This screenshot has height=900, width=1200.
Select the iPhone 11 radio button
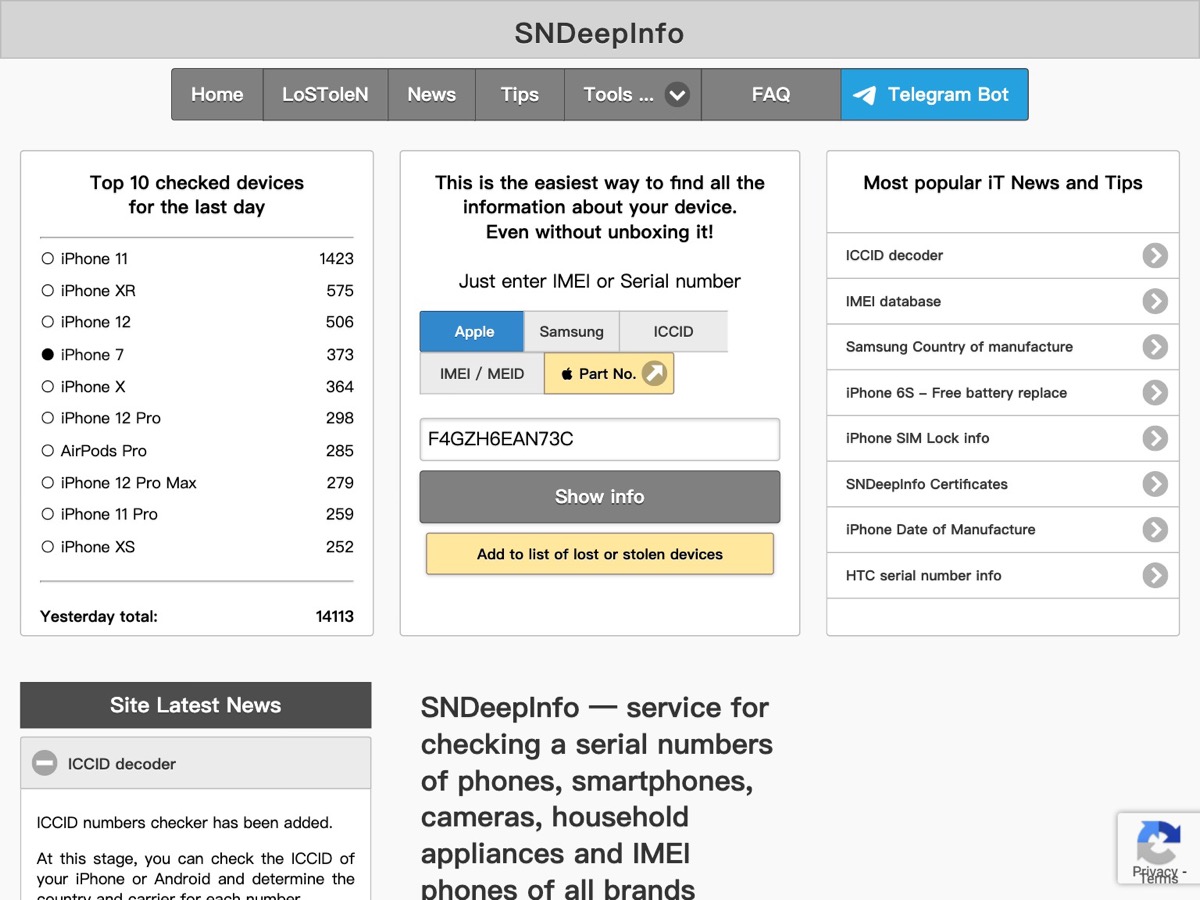[x=47, y=259]
